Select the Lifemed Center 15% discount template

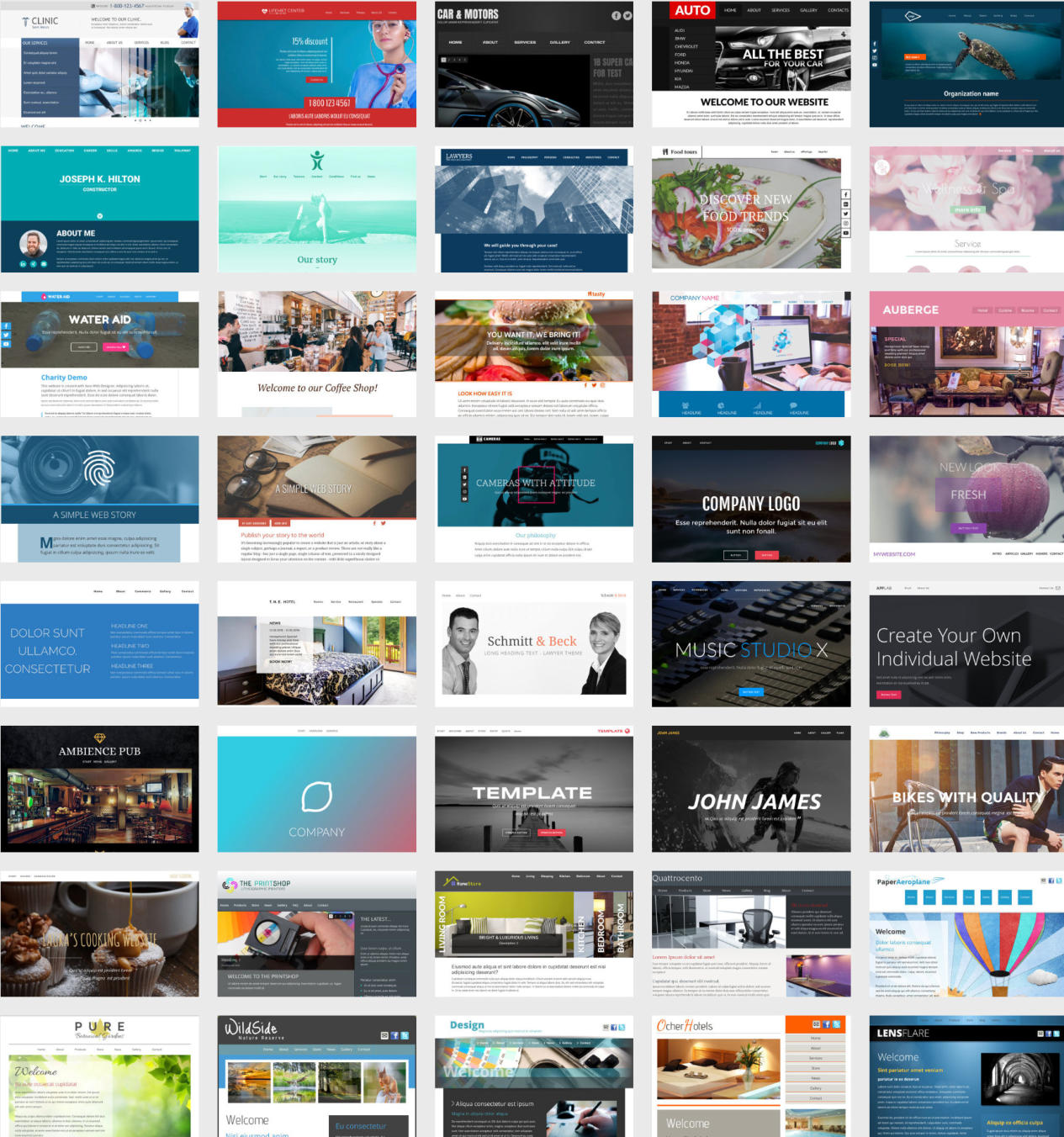point(317,64)
